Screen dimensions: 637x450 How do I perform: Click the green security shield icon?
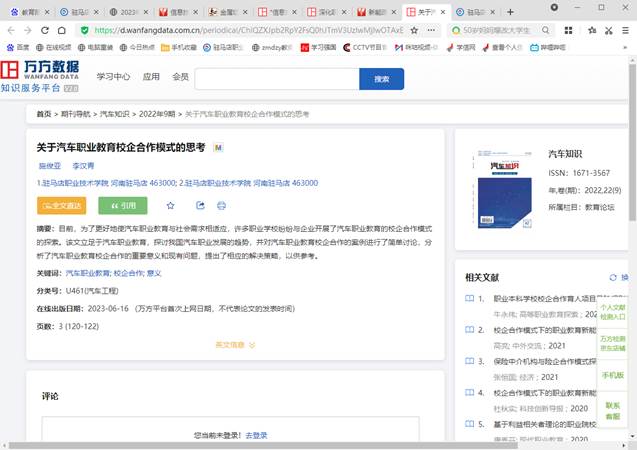[x=84, y=30]
